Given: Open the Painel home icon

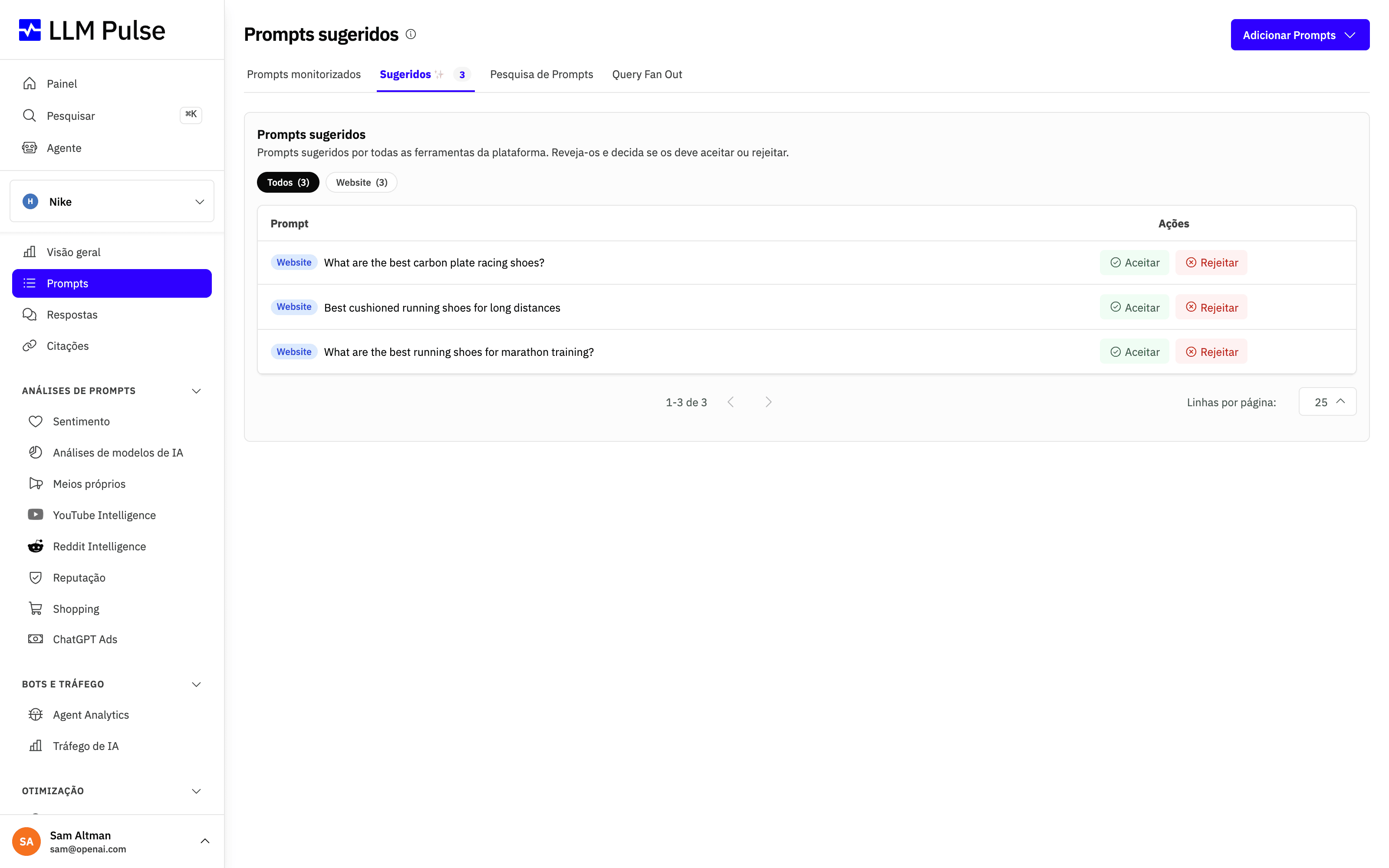Looking at the screenshot, I should pos(29,84).
